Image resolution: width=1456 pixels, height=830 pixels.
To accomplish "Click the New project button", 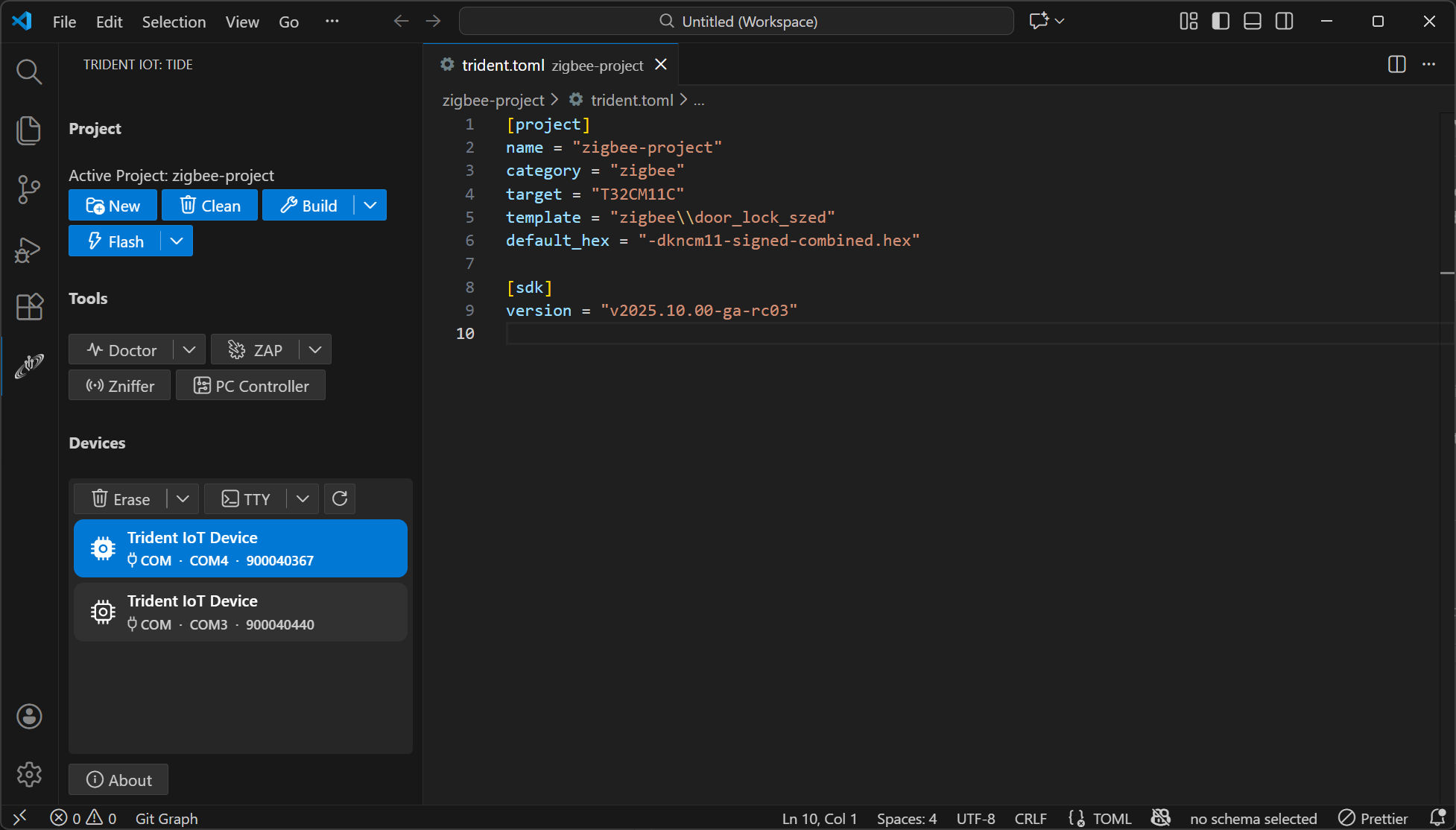I will coord(113,205).
